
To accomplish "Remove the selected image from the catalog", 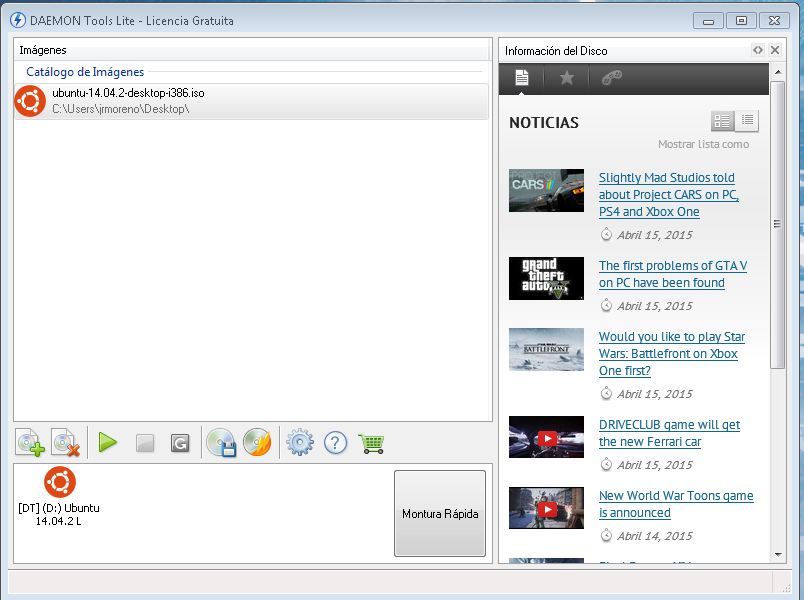I will tap(65, 443).
